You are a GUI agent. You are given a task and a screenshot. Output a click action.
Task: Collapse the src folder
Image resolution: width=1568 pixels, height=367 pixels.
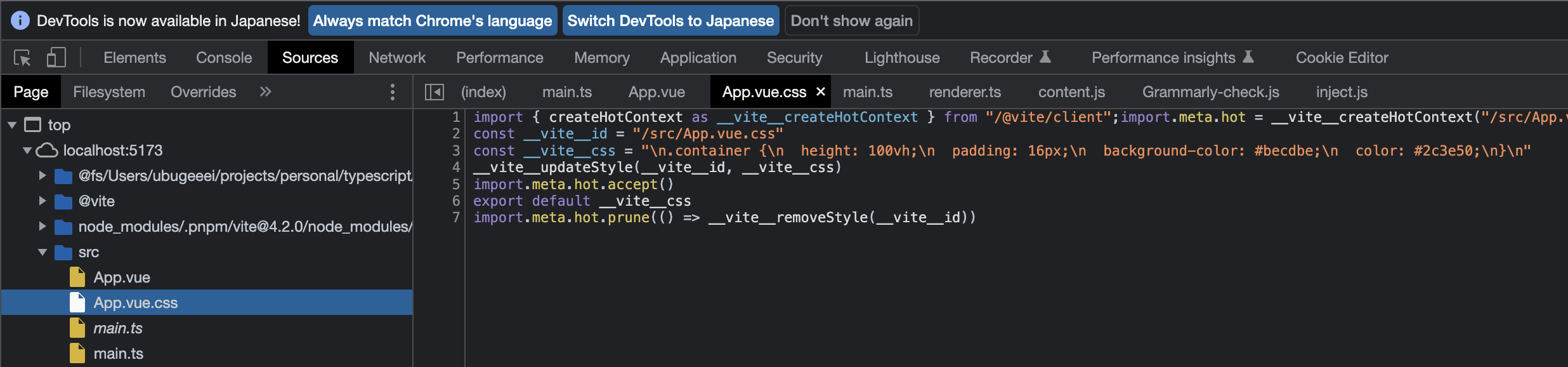pos(42,252)
